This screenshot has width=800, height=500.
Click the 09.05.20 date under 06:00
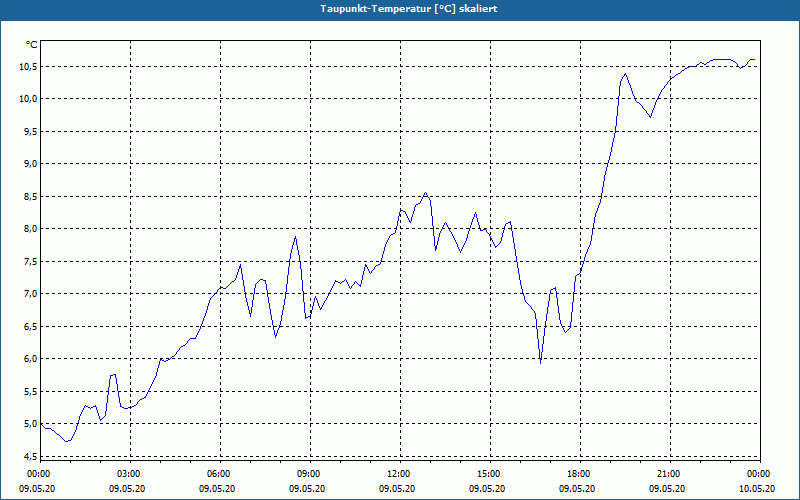(217, 489)
